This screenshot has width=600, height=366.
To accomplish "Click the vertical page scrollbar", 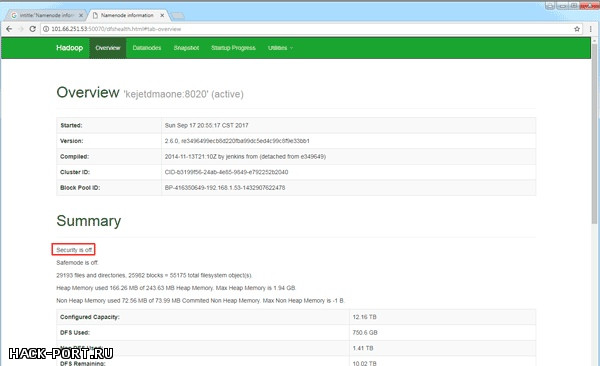I will [594, 134].
